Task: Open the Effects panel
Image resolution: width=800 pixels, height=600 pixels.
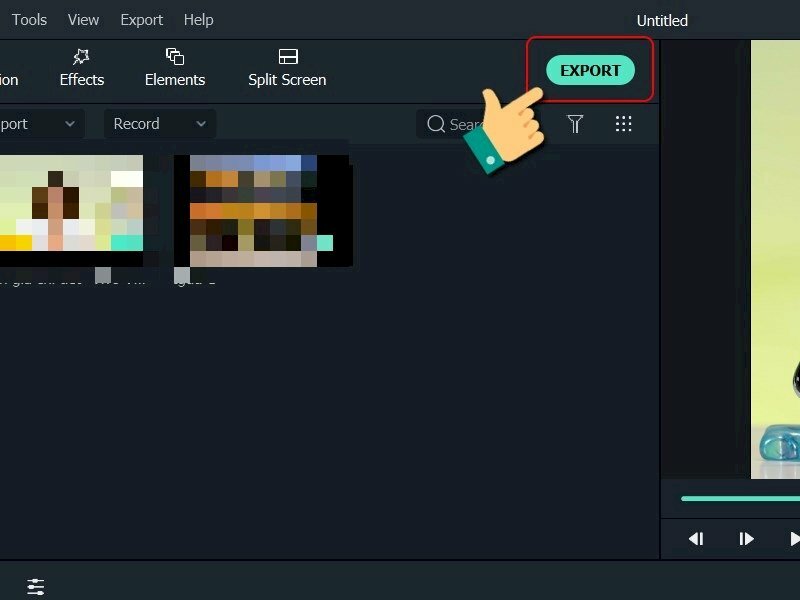Action: click(82, 68)
